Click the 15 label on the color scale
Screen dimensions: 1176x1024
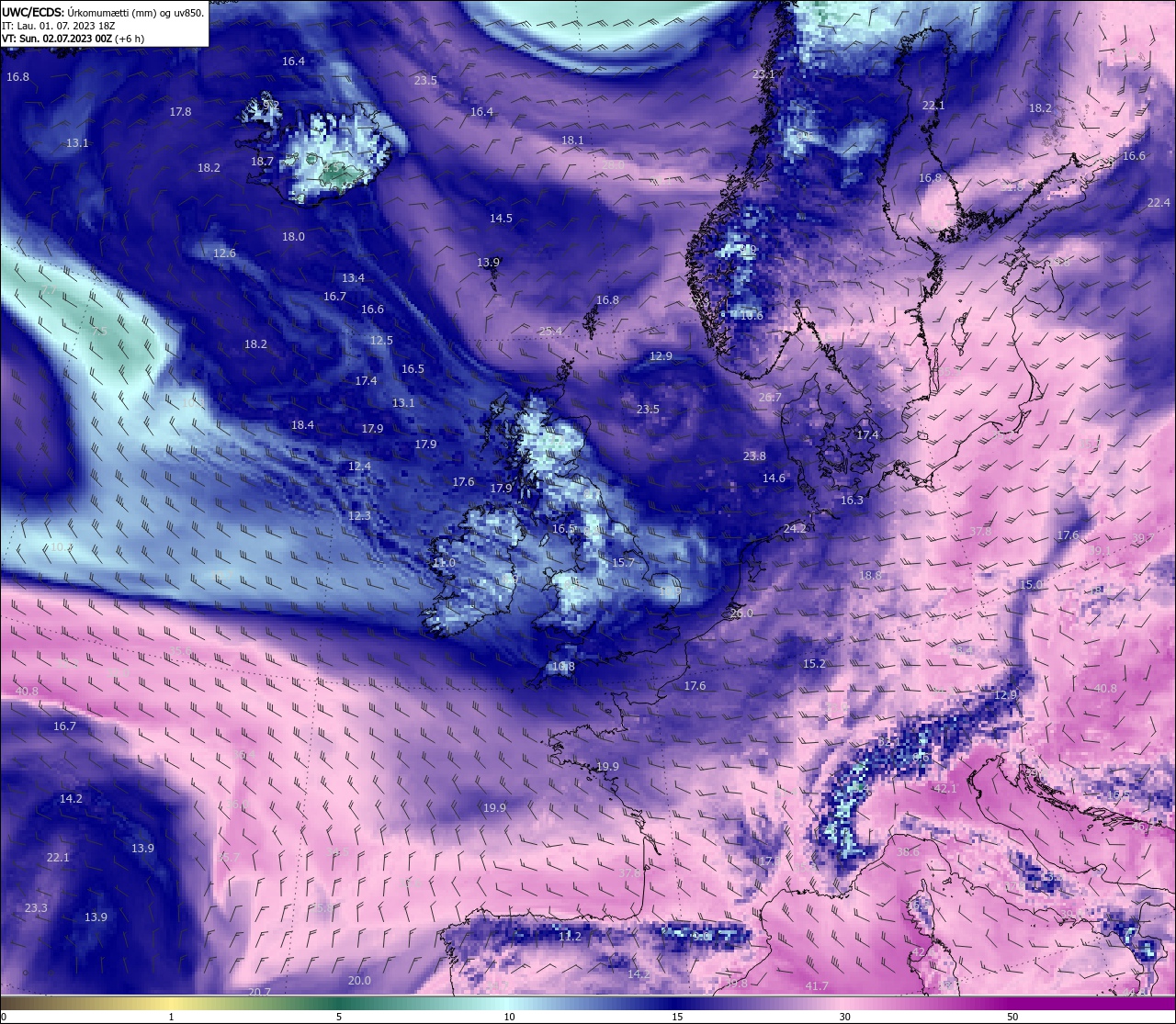pyautogui.click(x=676, y=1017)
